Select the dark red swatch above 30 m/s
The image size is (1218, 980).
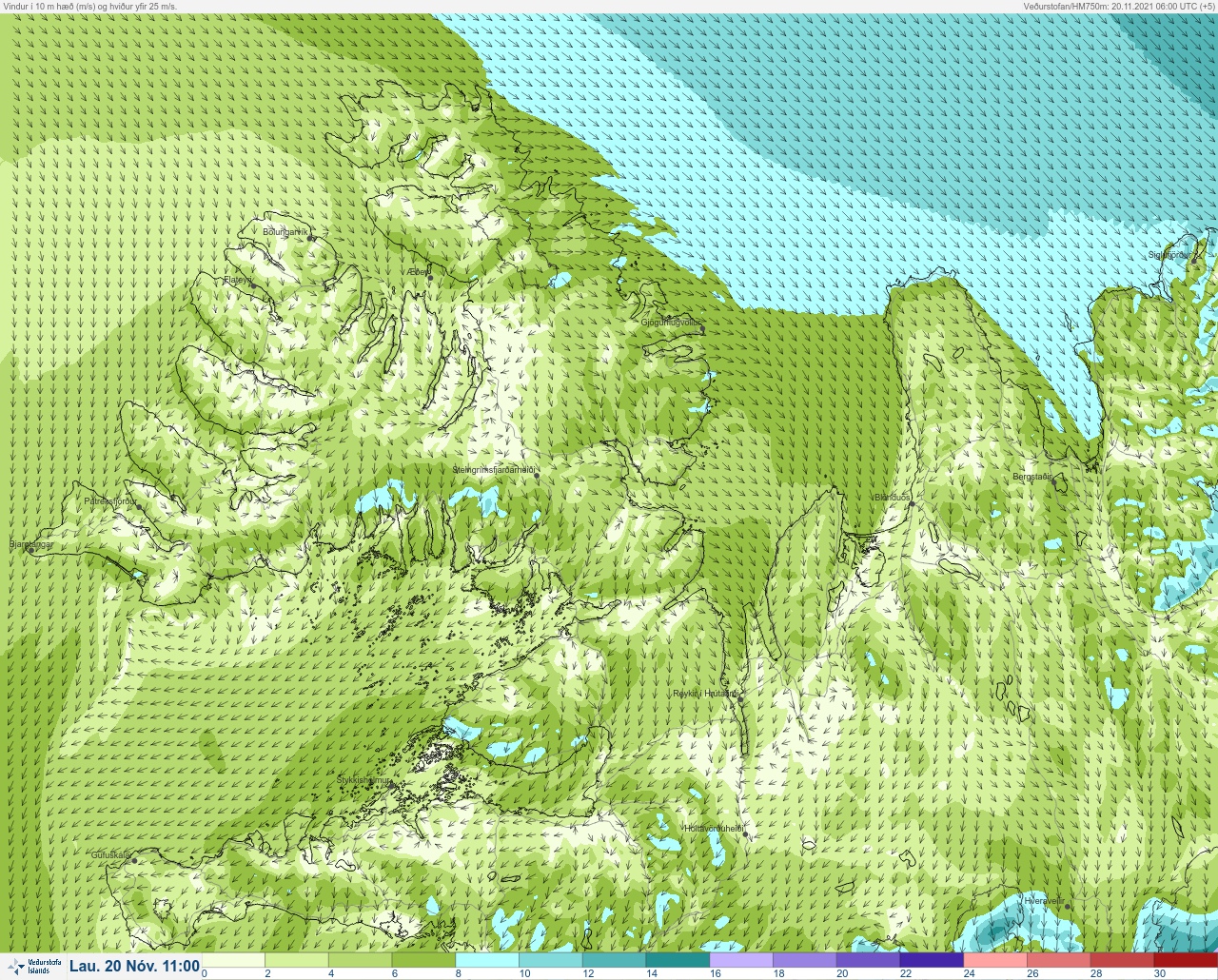pos(1186,960)
